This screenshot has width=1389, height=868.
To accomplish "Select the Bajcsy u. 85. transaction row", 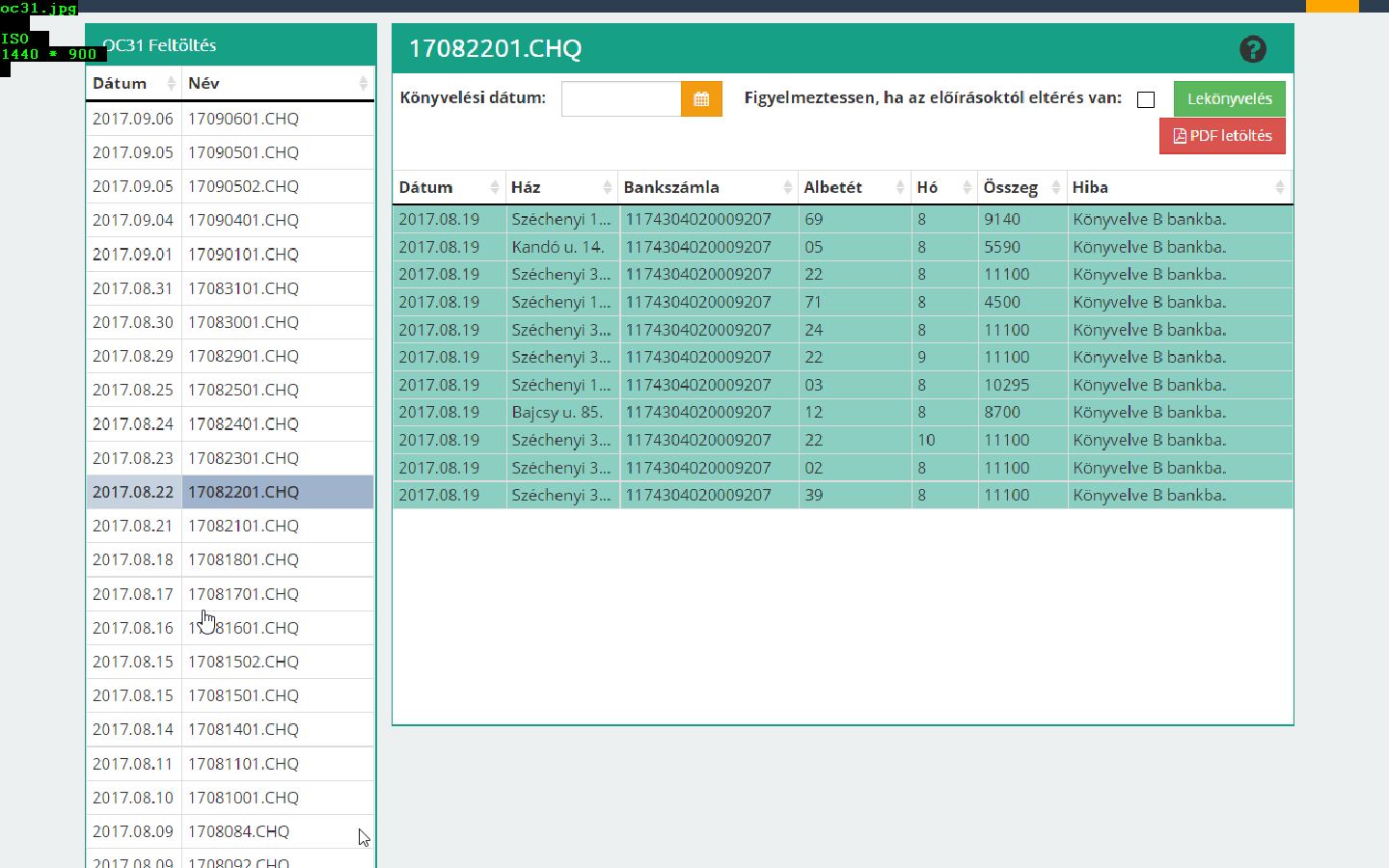I will [558, 412].
